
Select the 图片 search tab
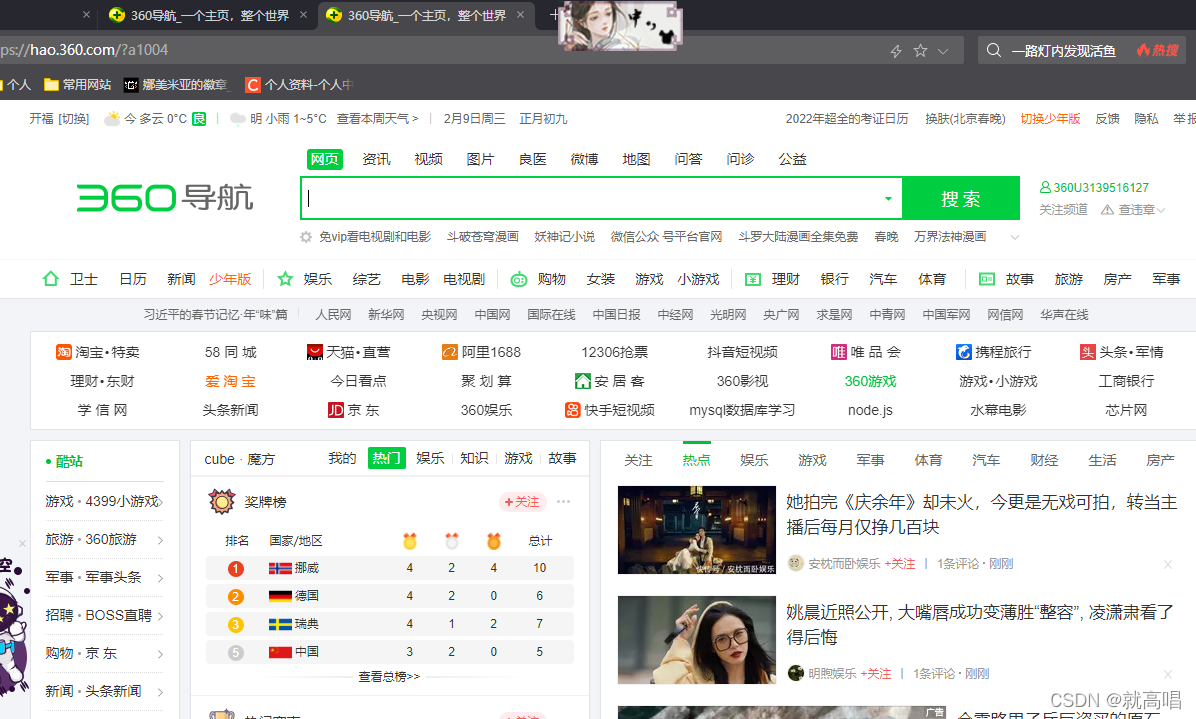click(480, 159)
